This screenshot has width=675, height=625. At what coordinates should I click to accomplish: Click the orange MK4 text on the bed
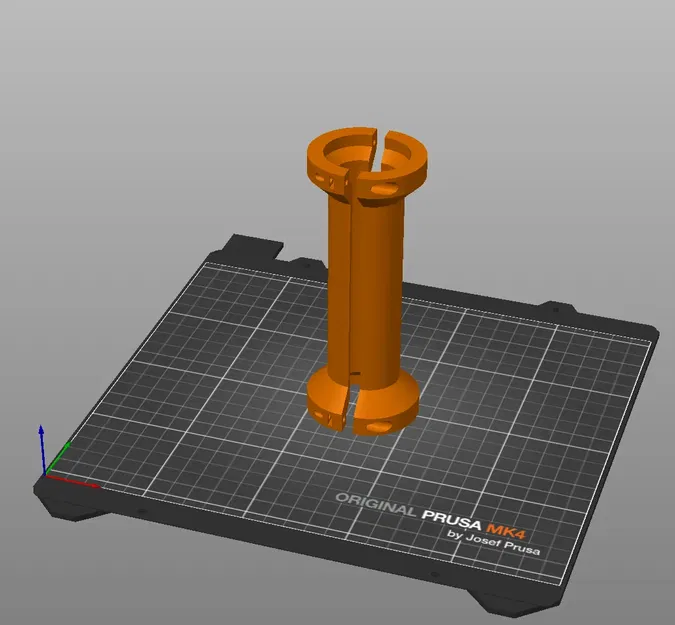coord(506,530)
